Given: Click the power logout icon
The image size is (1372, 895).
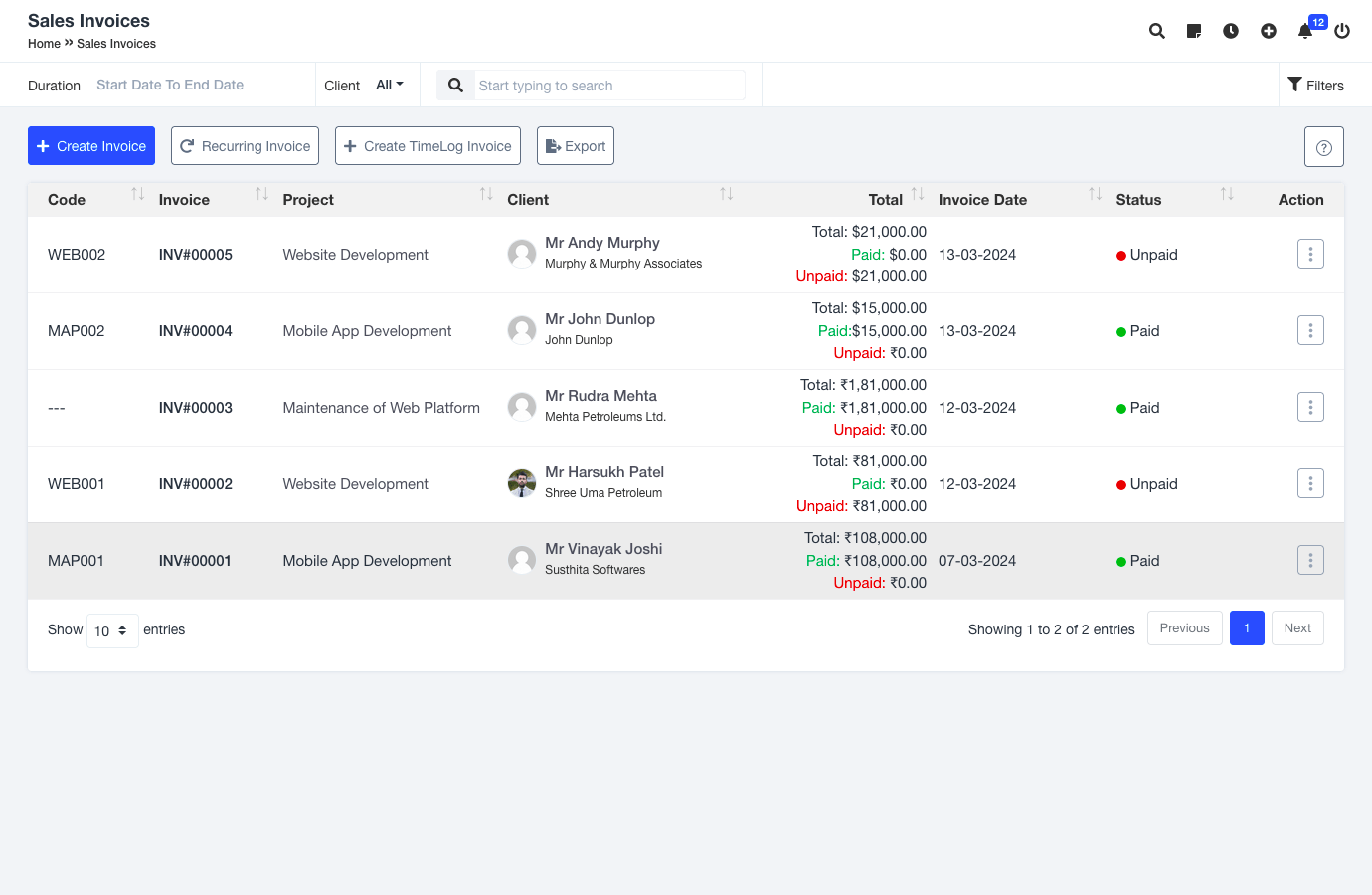Looking at the screenshot, I should click(1342, 31).
